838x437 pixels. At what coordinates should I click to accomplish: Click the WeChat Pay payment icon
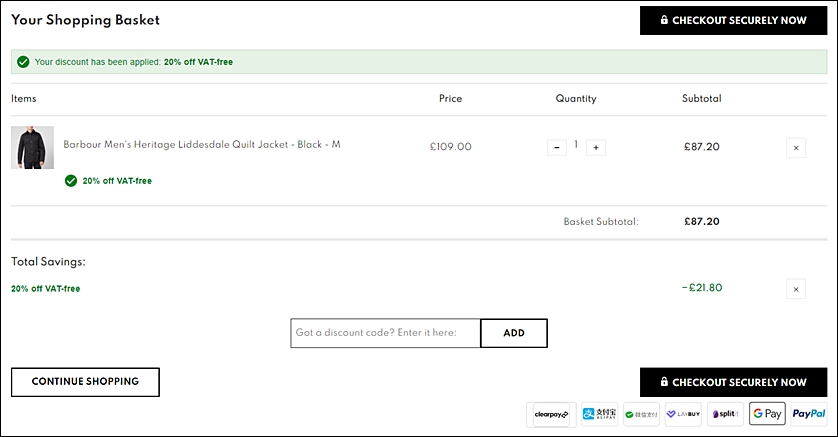click(641, 414)
